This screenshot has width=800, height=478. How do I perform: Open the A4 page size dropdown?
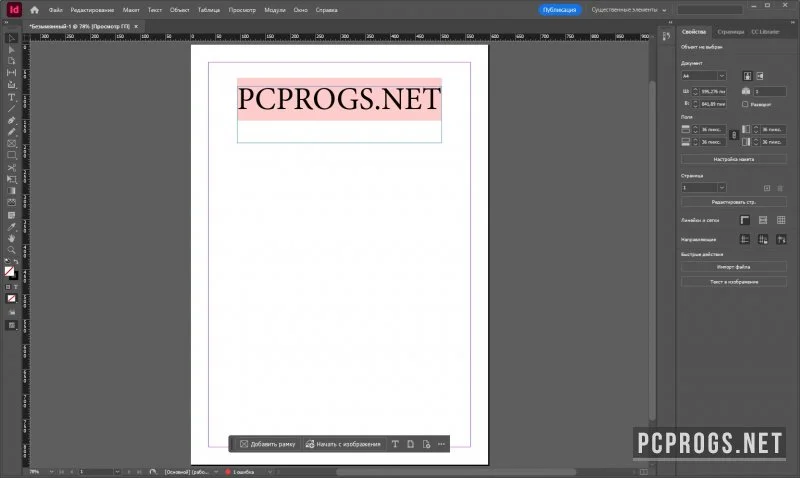tap(721, 76)
